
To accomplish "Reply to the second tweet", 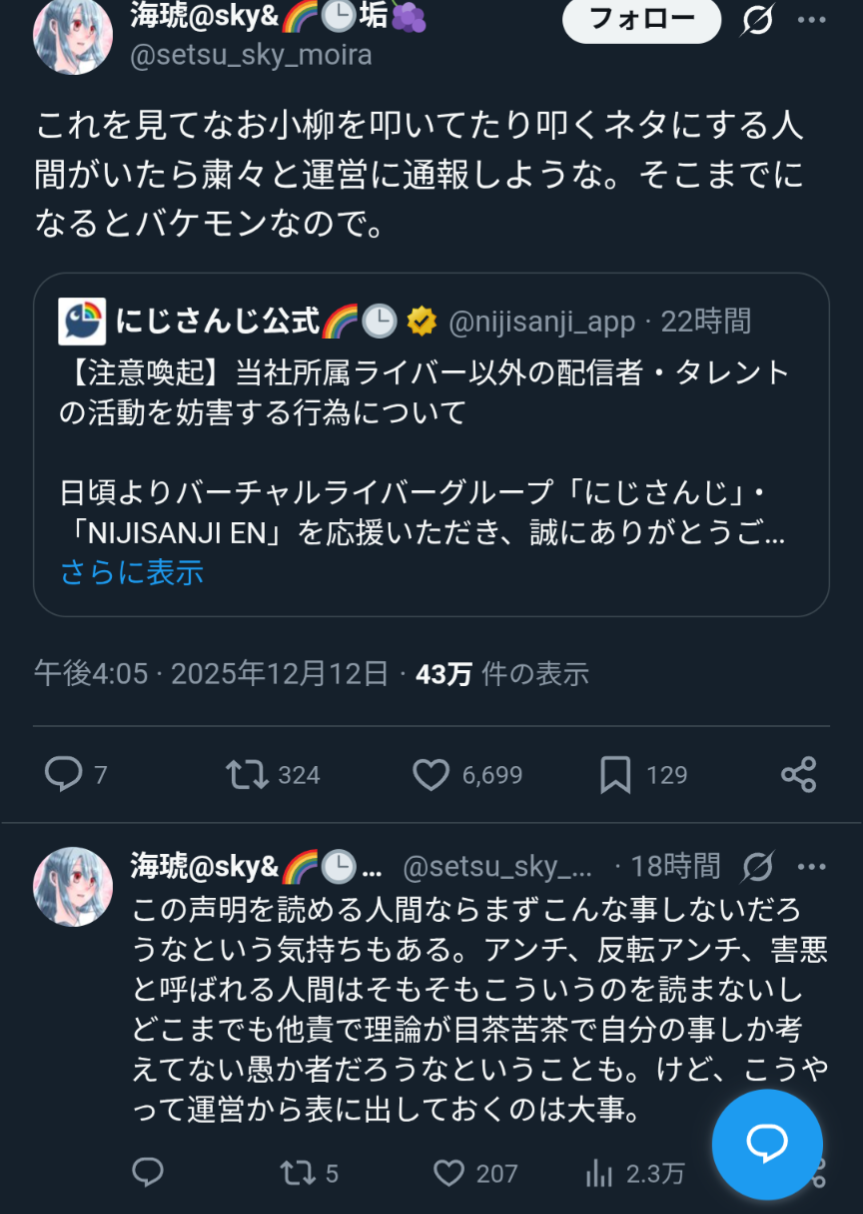I will click(x=148, y=1171).
